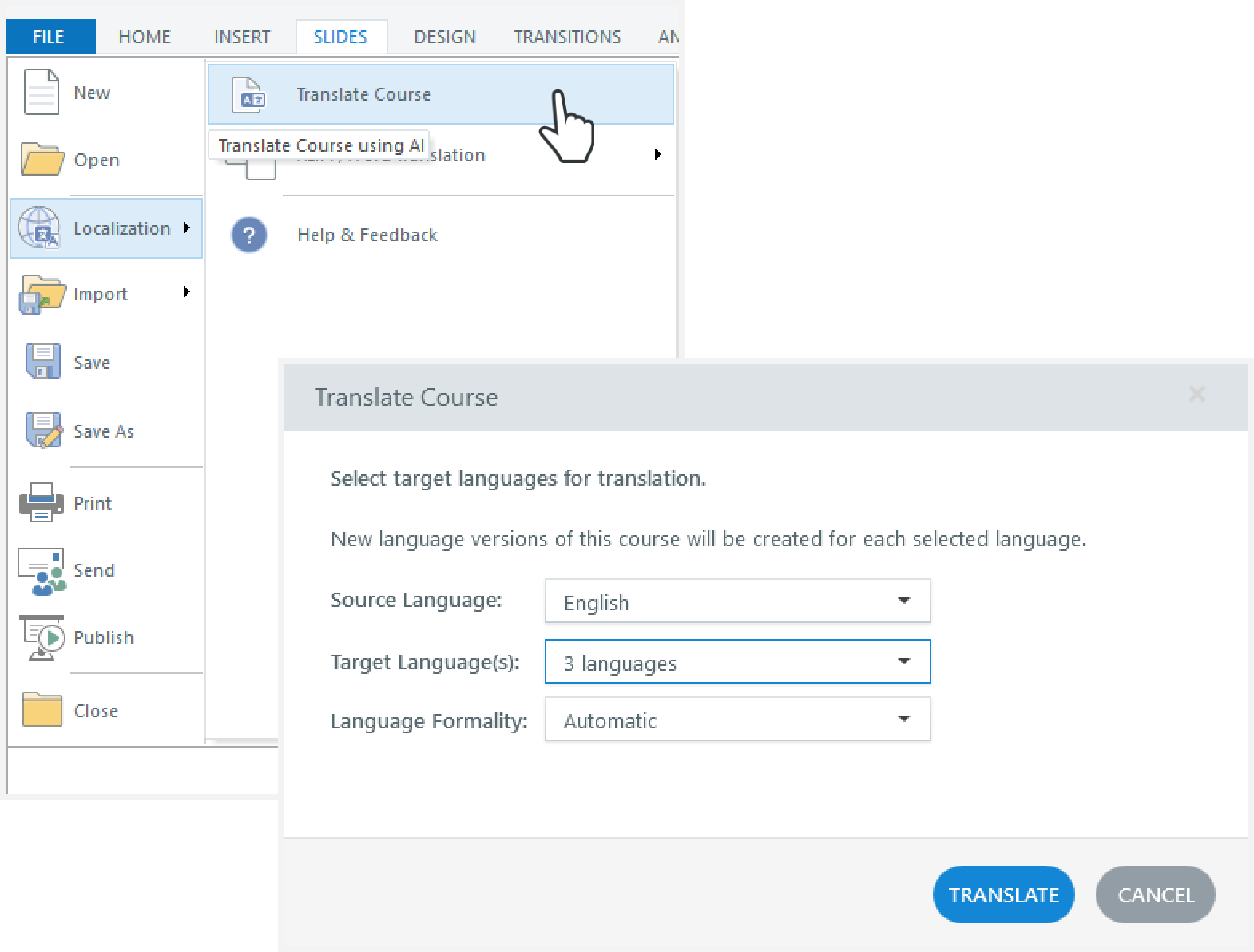Click the Import folder icon
1254x952 pixels.
point(42,295)
